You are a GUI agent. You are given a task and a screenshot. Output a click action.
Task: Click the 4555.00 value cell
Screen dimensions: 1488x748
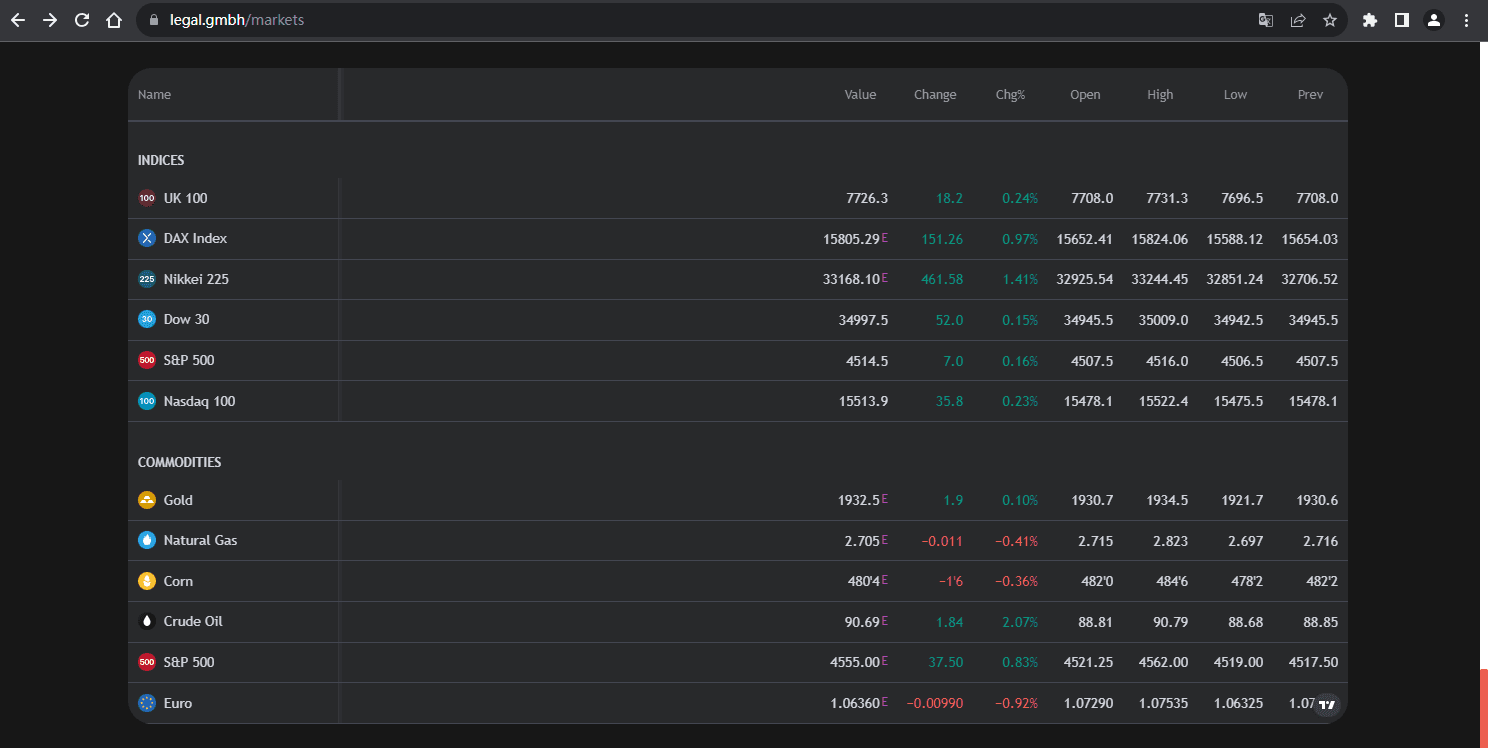point(855,662)
